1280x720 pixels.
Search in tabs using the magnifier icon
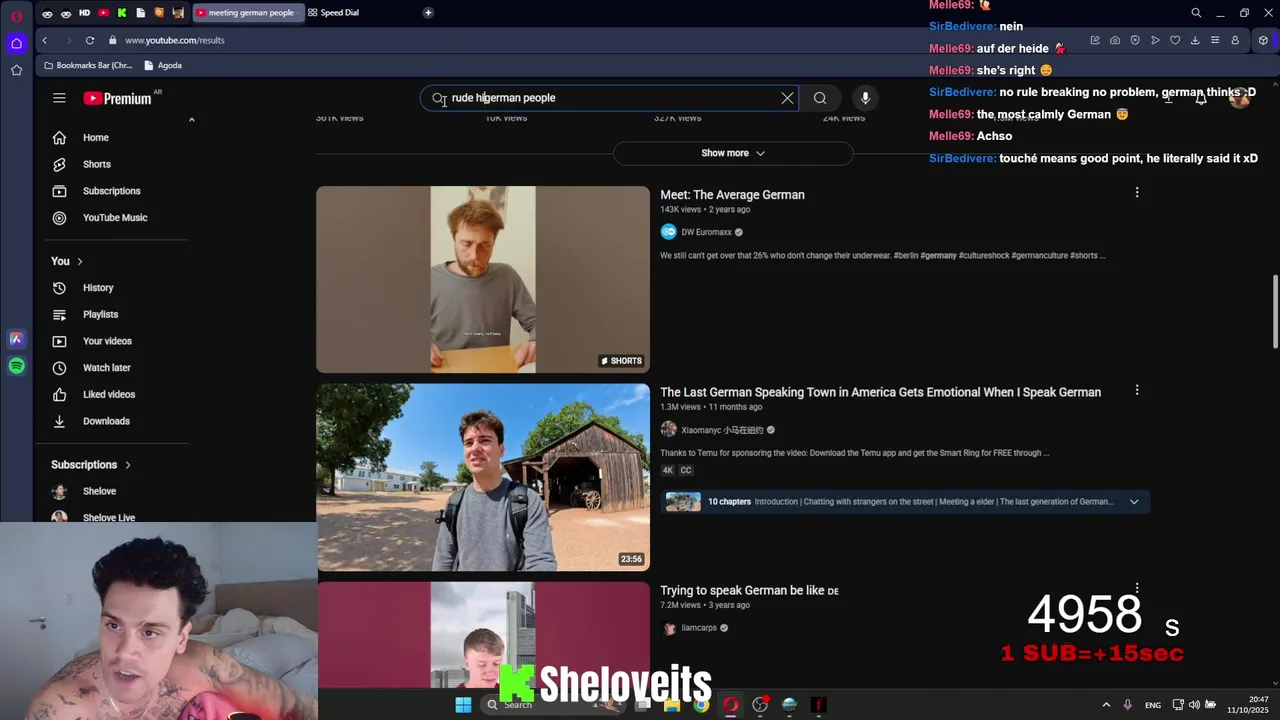coord(1196,13)
